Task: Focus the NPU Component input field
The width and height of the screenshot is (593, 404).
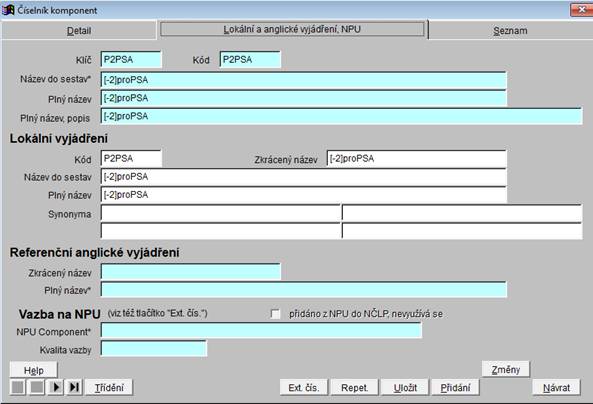Action: click(261, 330)
